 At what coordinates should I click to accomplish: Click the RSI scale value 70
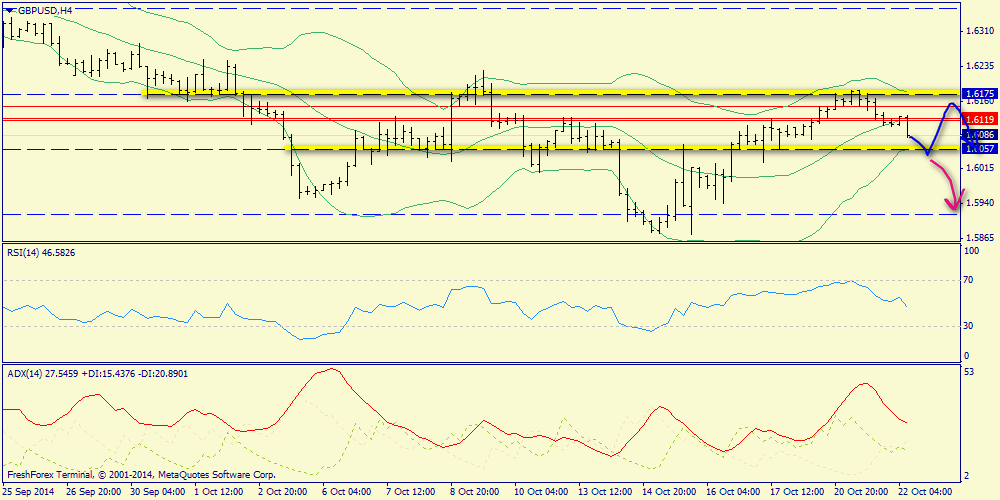[x=969, y=280]
